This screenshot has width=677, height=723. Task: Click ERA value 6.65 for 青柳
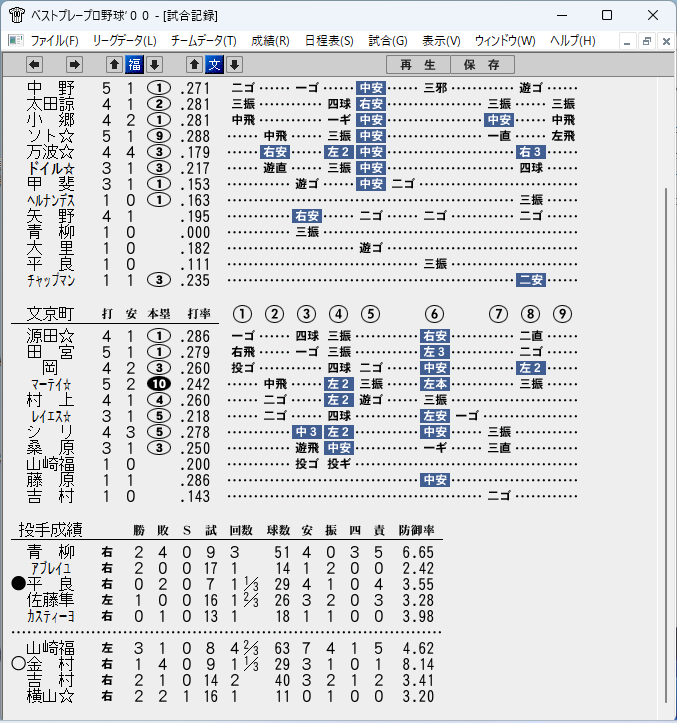click(x=417, y=552)
